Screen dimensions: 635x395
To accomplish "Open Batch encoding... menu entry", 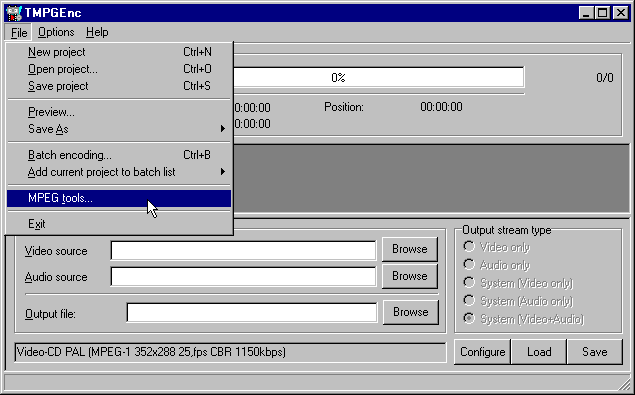I will [x=119, y=155].
